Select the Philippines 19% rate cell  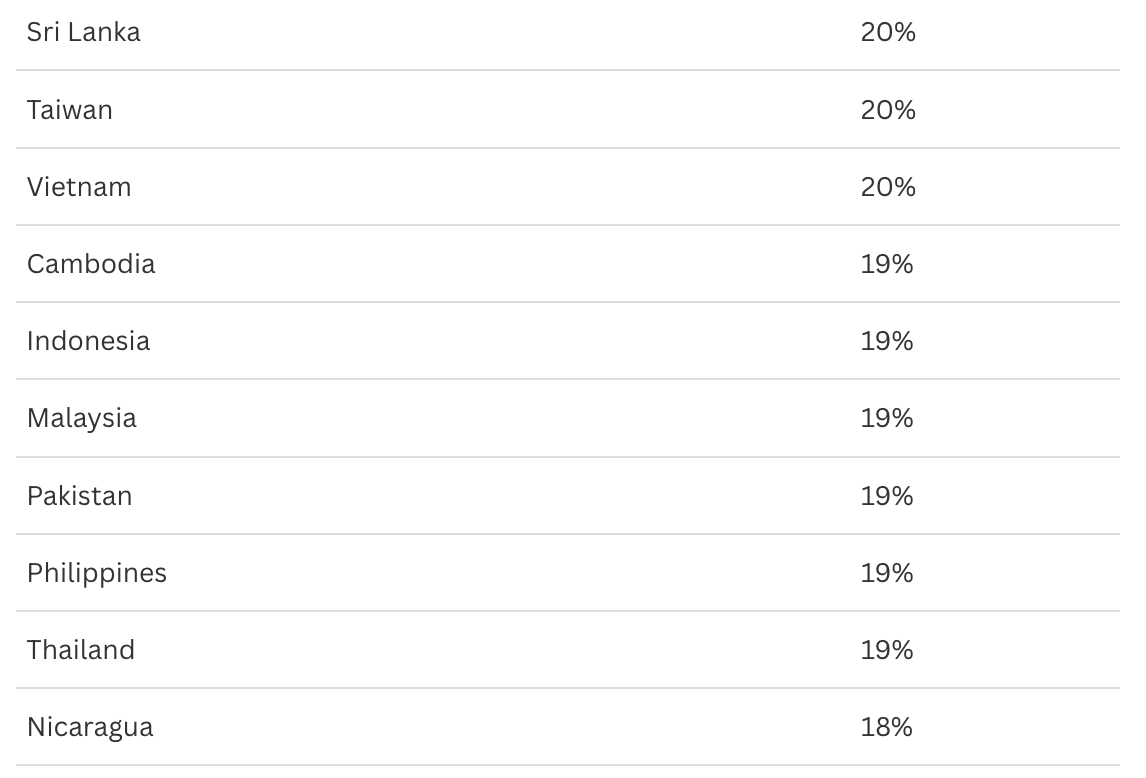[x=887, y=573]
